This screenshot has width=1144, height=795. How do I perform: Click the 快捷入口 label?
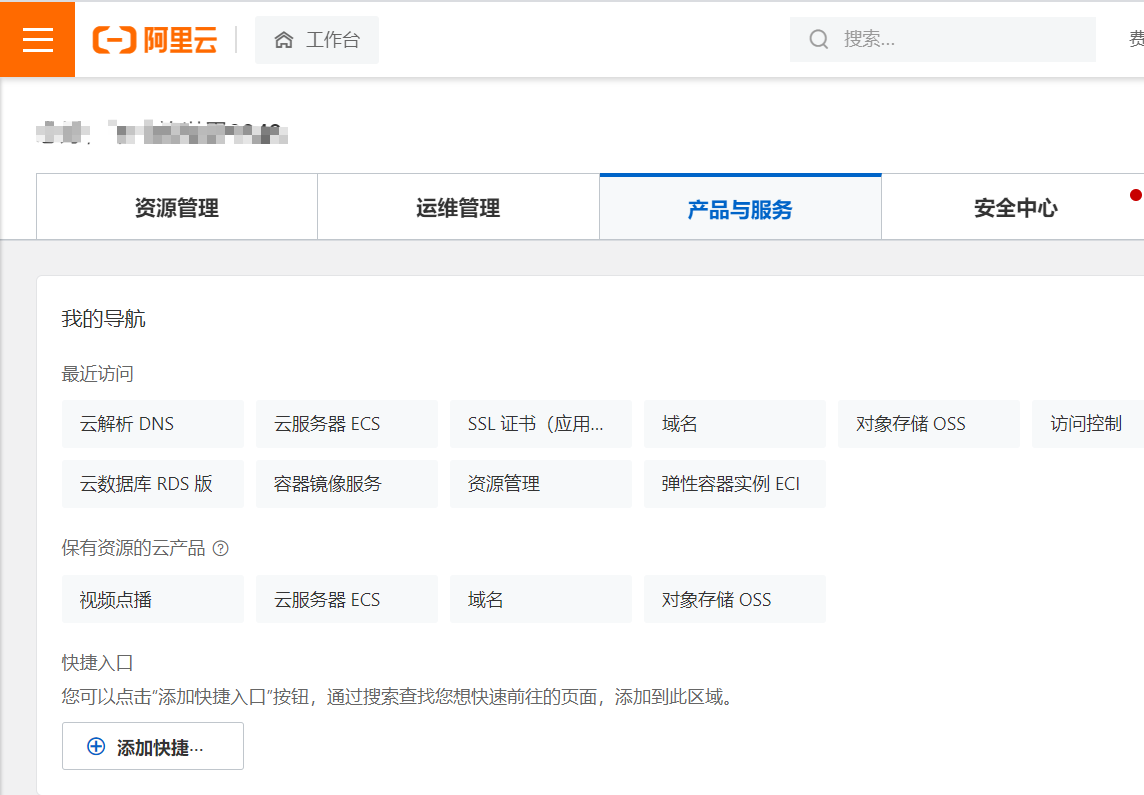click(97, 663)
